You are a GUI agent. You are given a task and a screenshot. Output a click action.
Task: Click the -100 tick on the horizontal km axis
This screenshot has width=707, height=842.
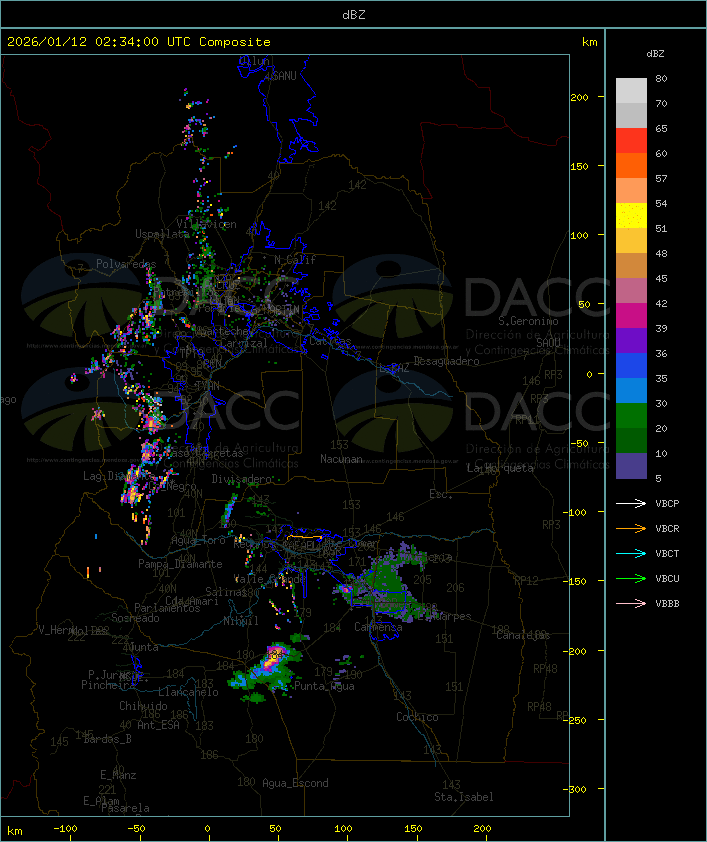point(65,829)
